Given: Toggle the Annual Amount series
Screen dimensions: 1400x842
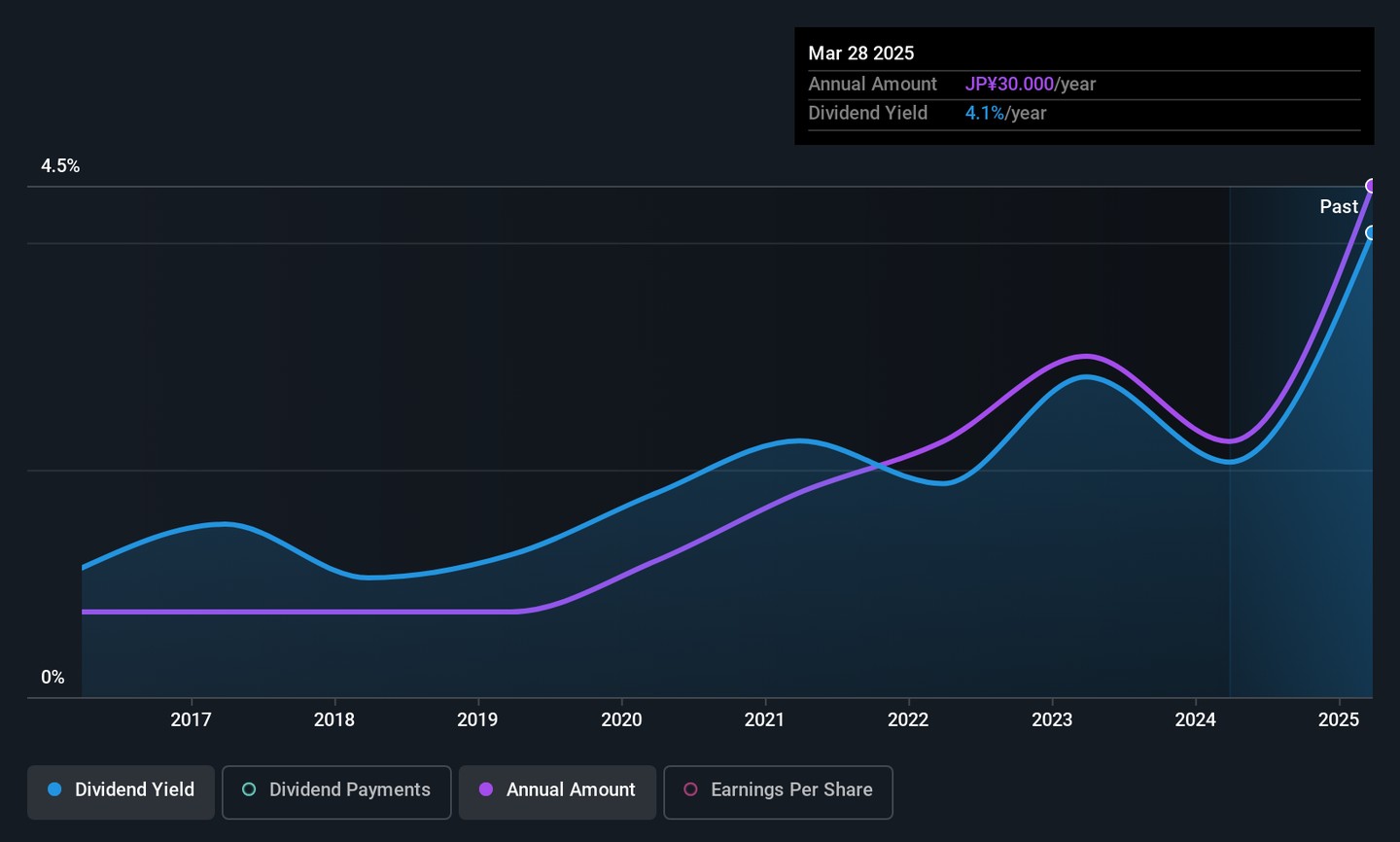Looking at the screenshot, I should [x=557, y=791].
